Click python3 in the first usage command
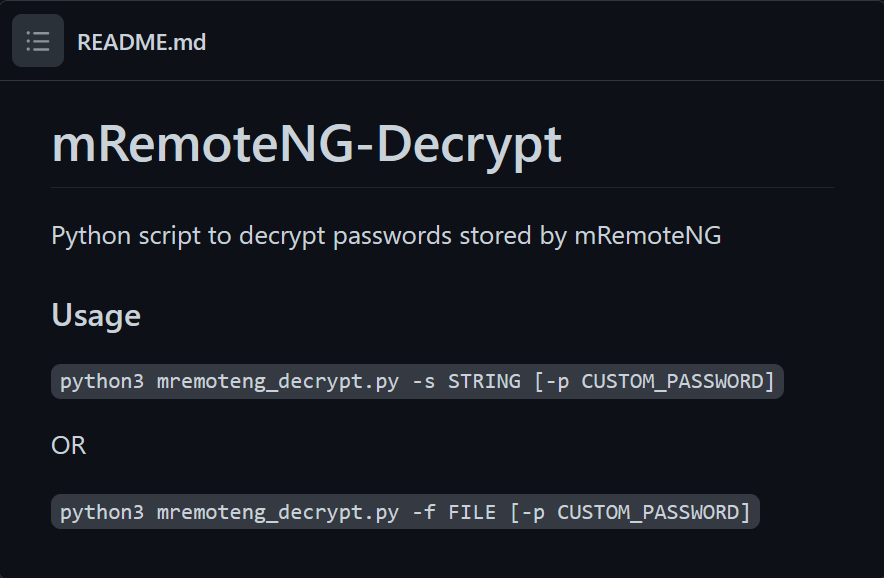Viewport: 884px width, 578px height. [102, 382]
